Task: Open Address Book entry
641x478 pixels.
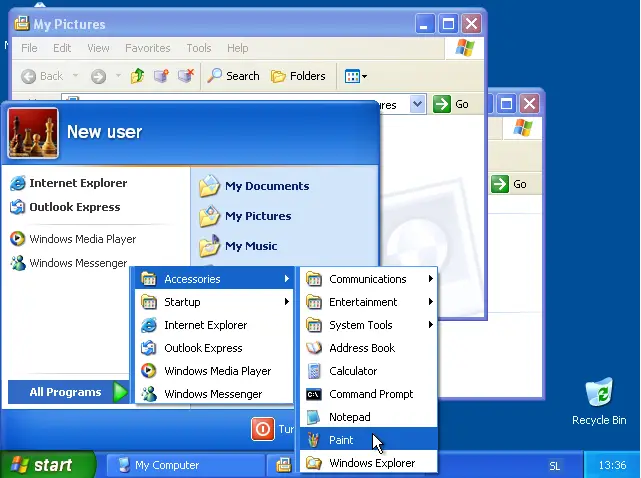Action: point(368,348)
